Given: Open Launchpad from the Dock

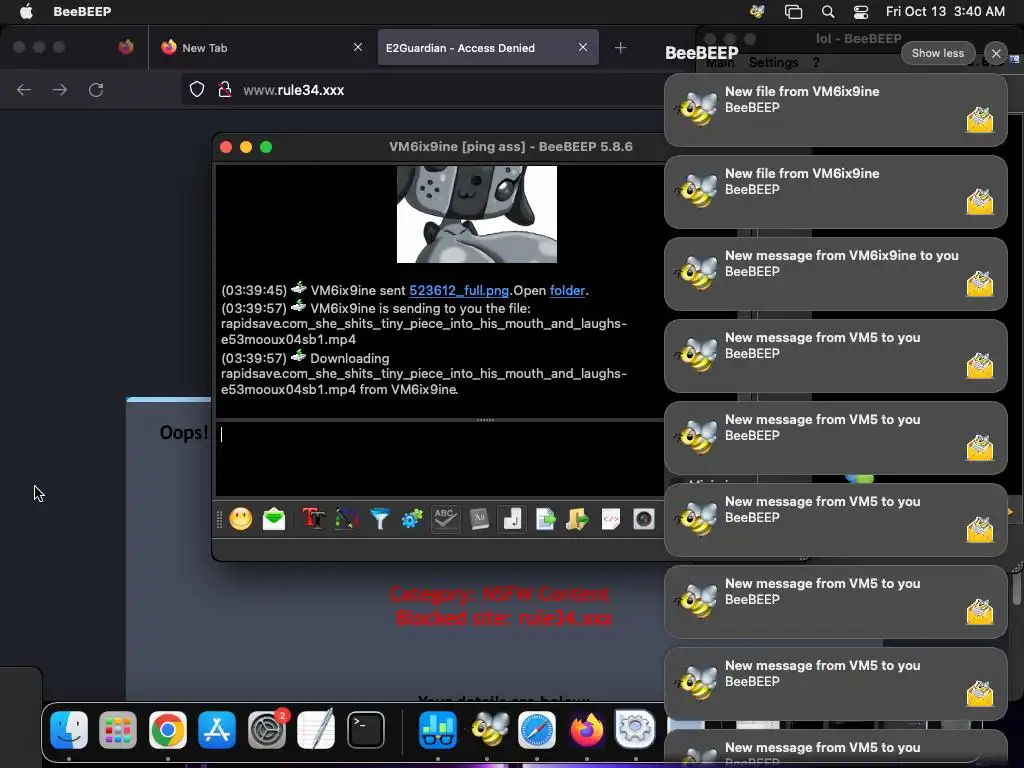Looking at the screenshot, I should point(118,729).
